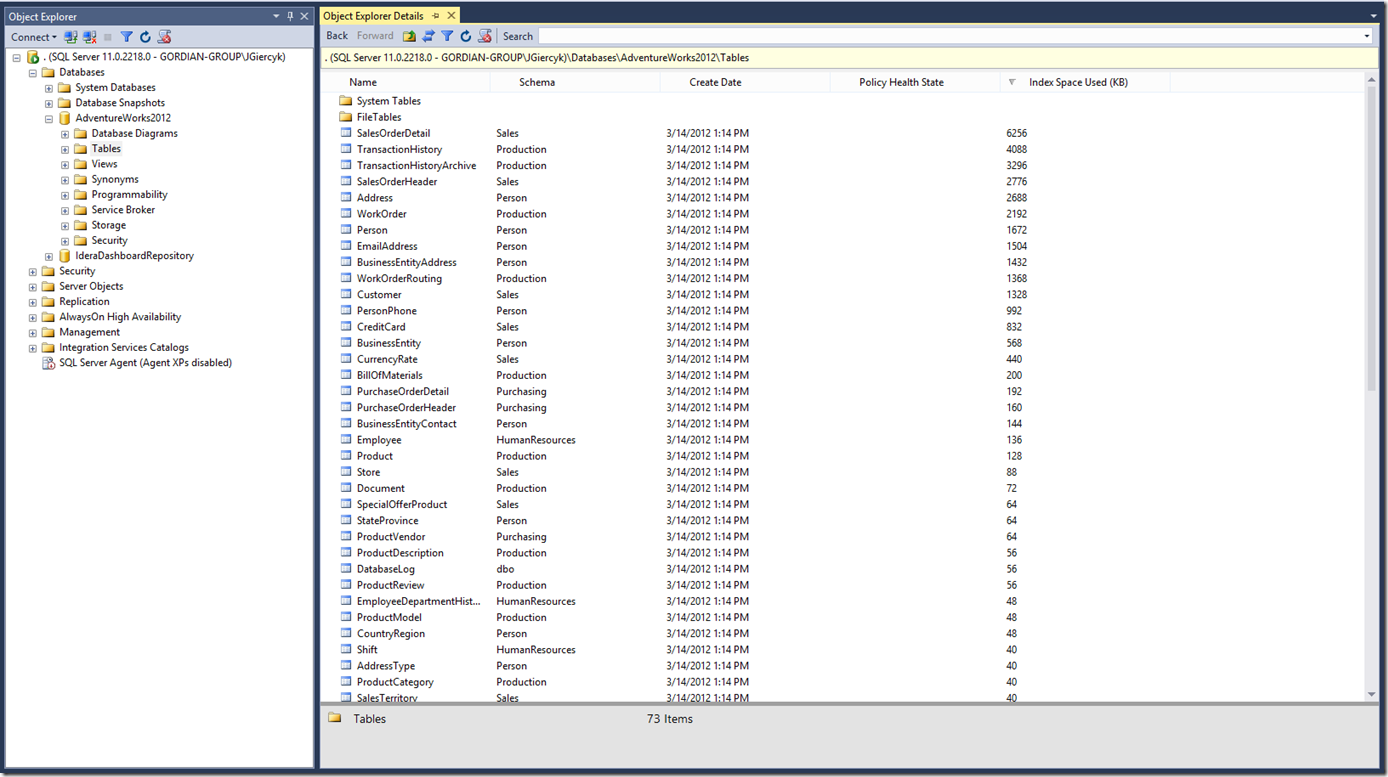Select Database Diagrams tree item

coord(134,133)
